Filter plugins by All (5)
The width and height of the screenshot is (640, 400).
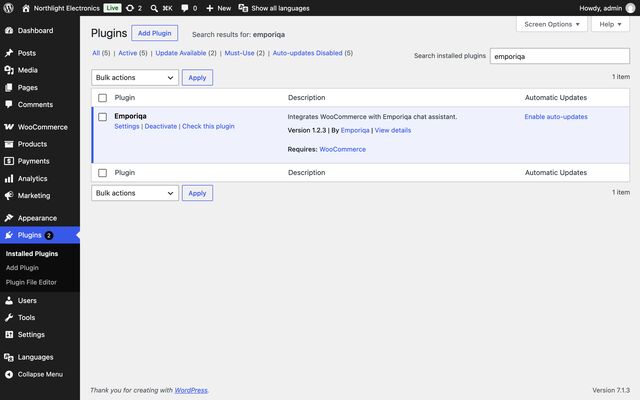pos(101,53)
